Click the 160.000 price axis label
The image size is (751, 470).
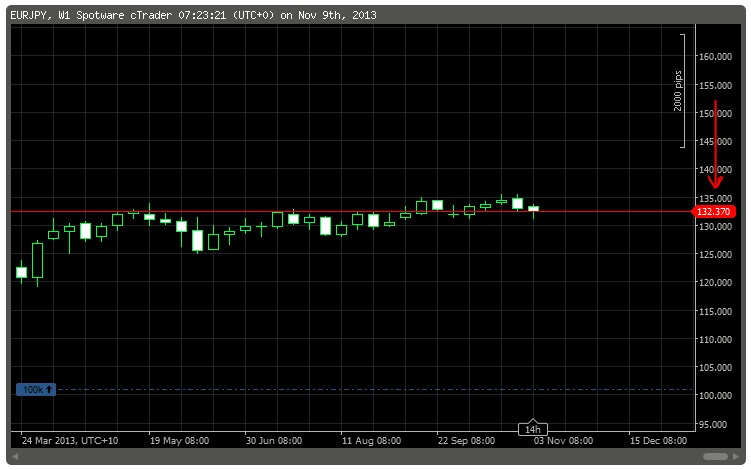(x=716, y=57)
